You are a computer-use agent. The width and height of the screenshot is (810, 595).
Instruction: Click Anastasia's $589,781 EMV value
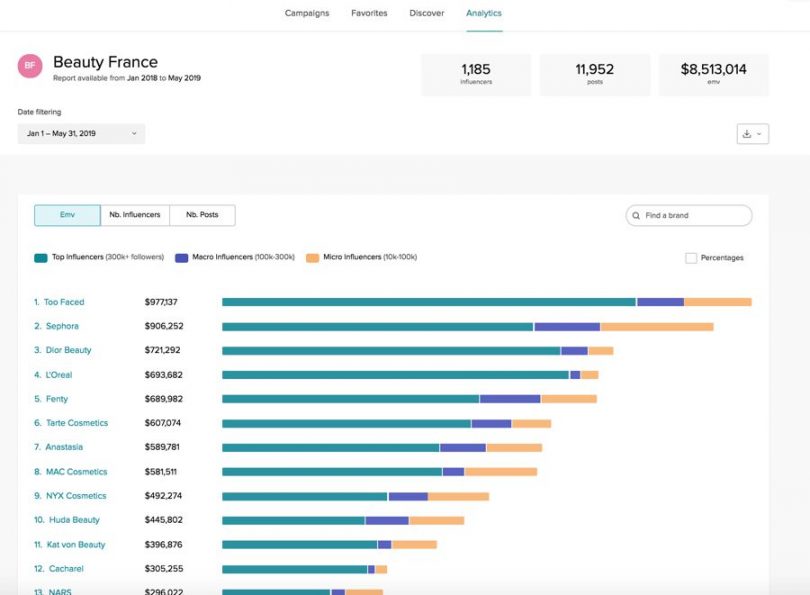pyautogui.click(x=162, y=447)
